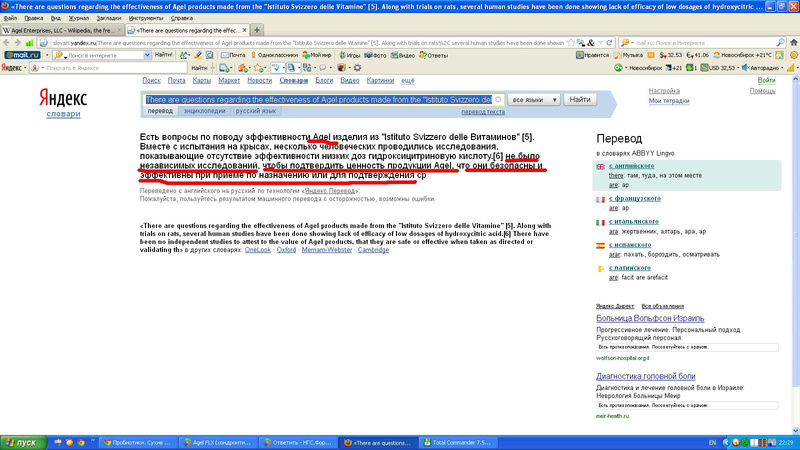Expand the address bar history dropdown arrow

tap(601, 43)
